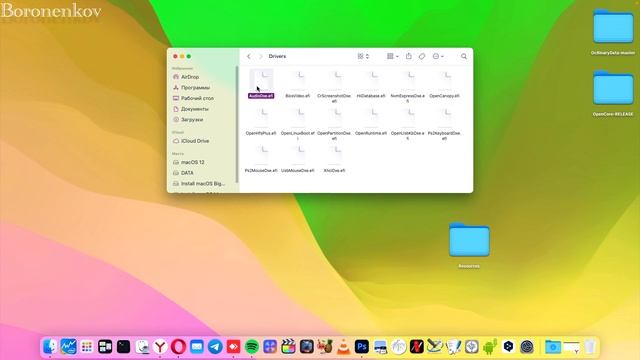
Task: Open Finder from the dock
Action: click(50, 347)
